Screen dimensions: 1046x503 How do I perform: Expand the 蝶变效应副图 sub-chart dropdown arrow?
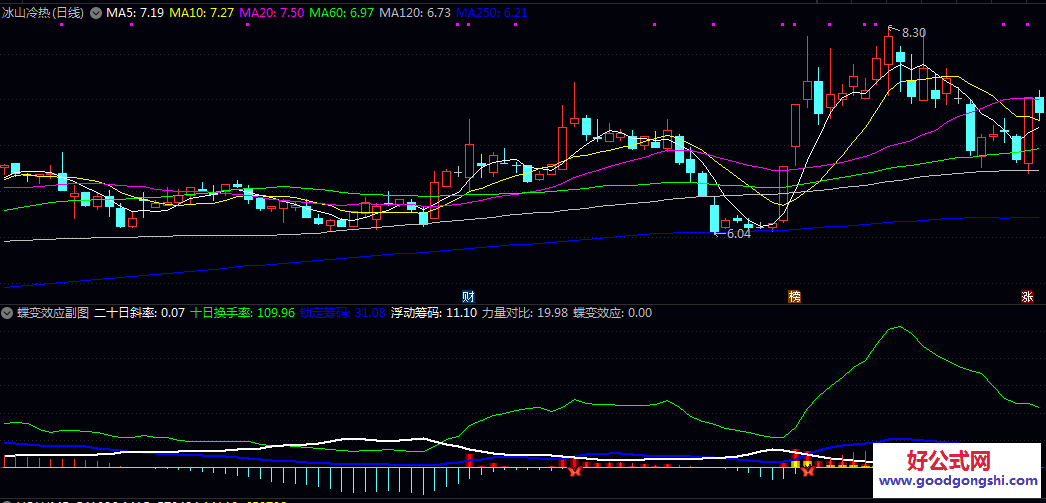click(x=8, y=313)
